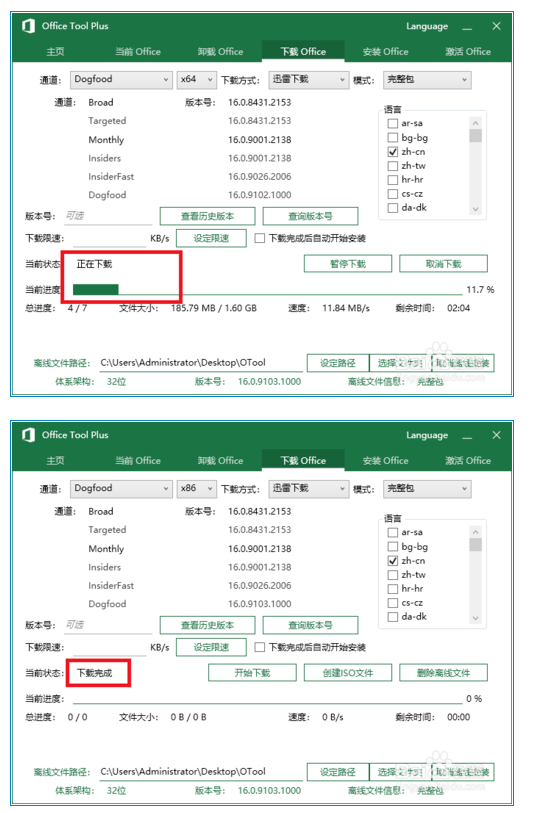Viewport: 549px width, 813px height.
Task: Check bg-bg language in x64 window
Action: point(393,137)
